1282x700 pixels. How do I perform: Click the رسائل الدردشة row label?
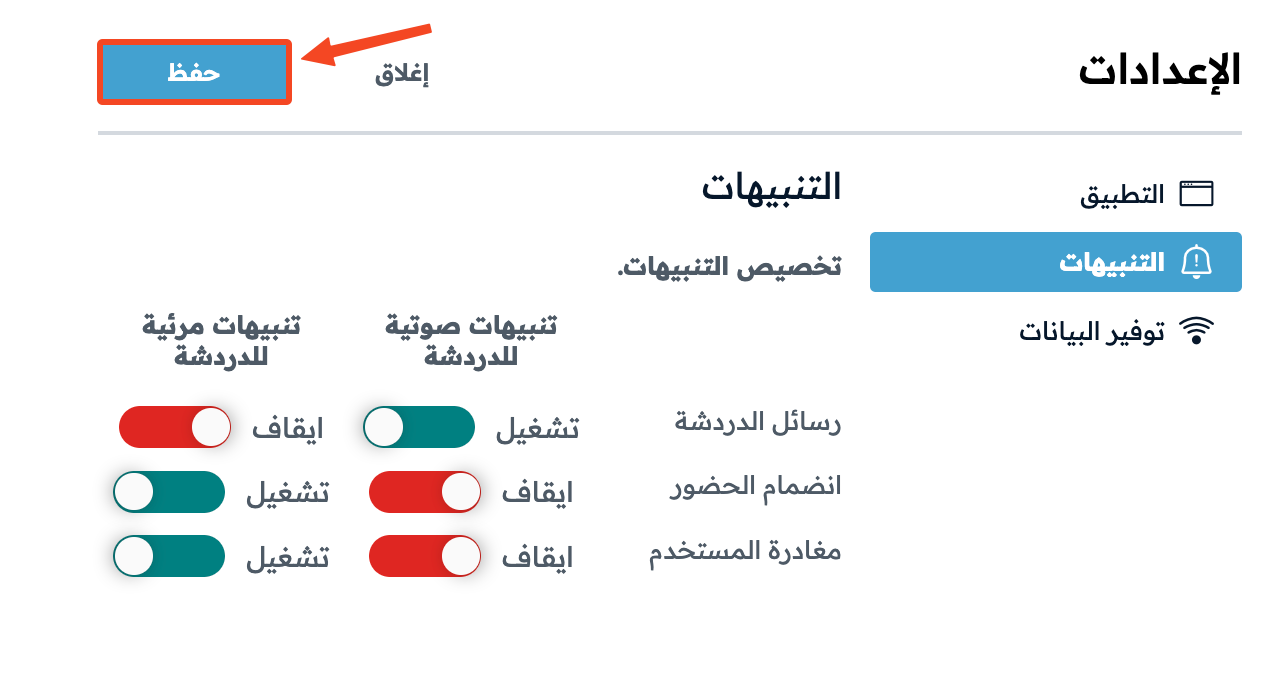(758, 422)
